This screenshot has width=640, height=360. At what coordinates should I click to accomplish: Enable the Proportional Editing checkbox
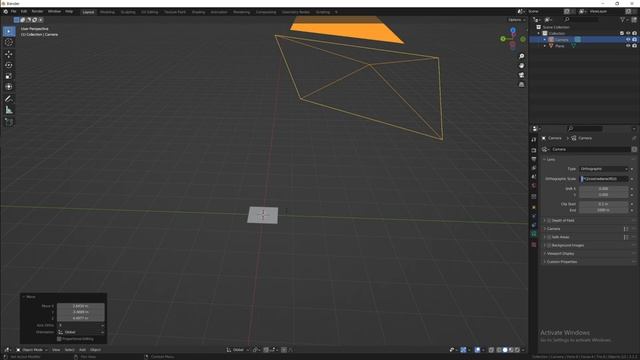[x=59, y=339]
